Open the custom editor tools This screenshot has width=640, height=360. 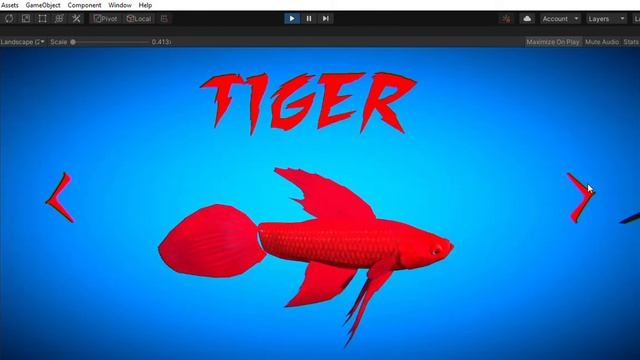pyautogui.click(x=76, y=19)
